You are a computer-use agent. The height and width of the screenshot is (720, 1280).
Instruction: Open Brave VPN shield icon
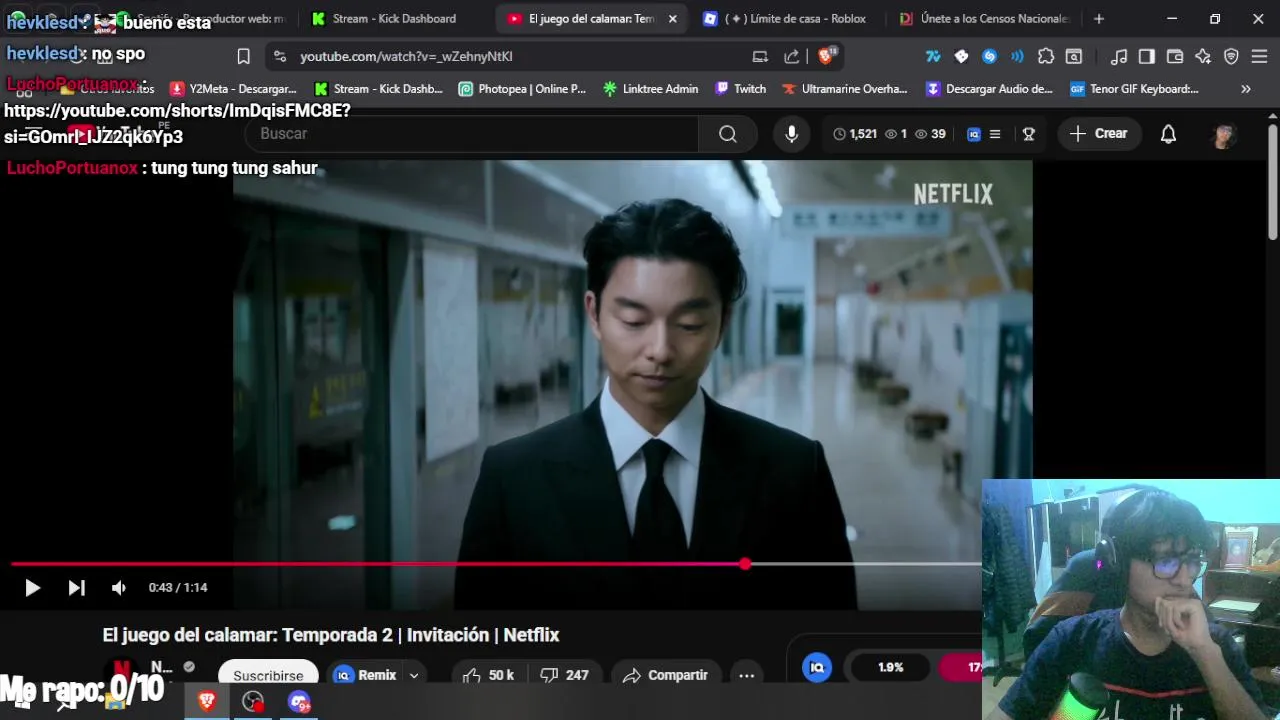(x=1231, y=57)
